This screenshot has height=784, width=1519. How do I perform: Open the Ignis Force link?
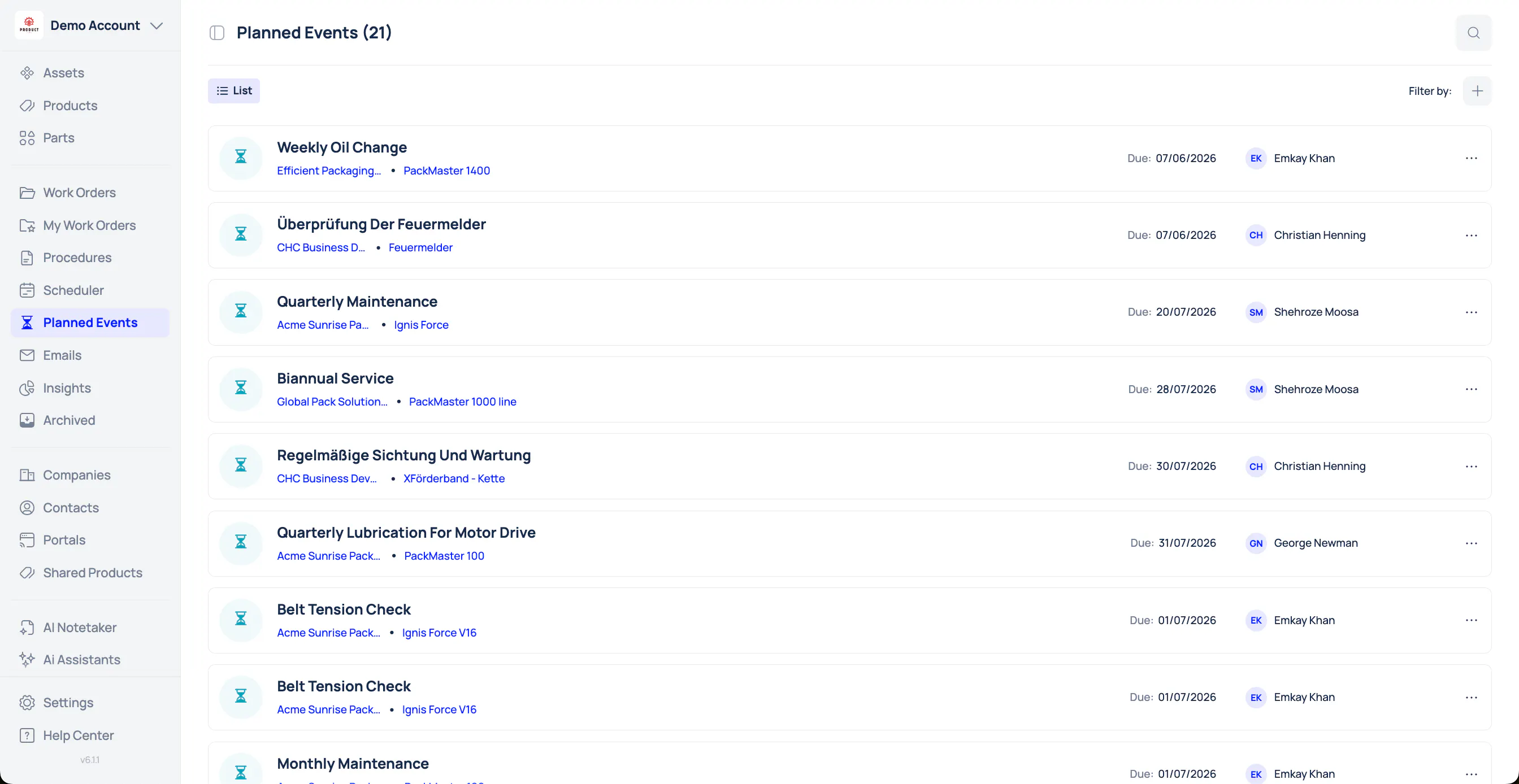(x=421, y=325)
